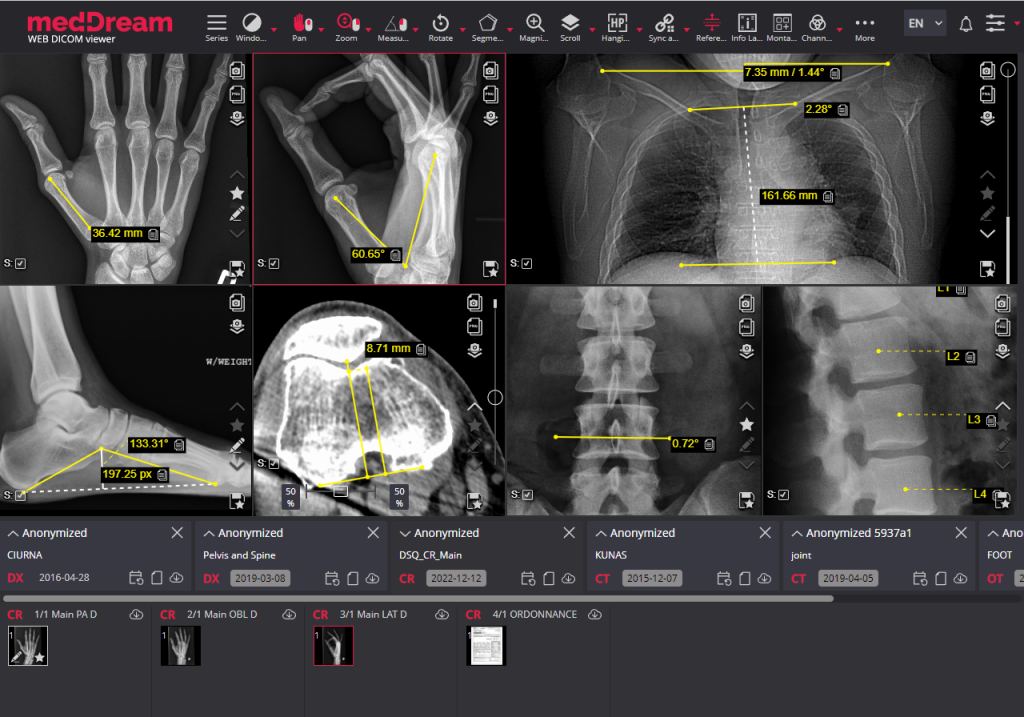Open the settings sliders icon

(995, 24)
